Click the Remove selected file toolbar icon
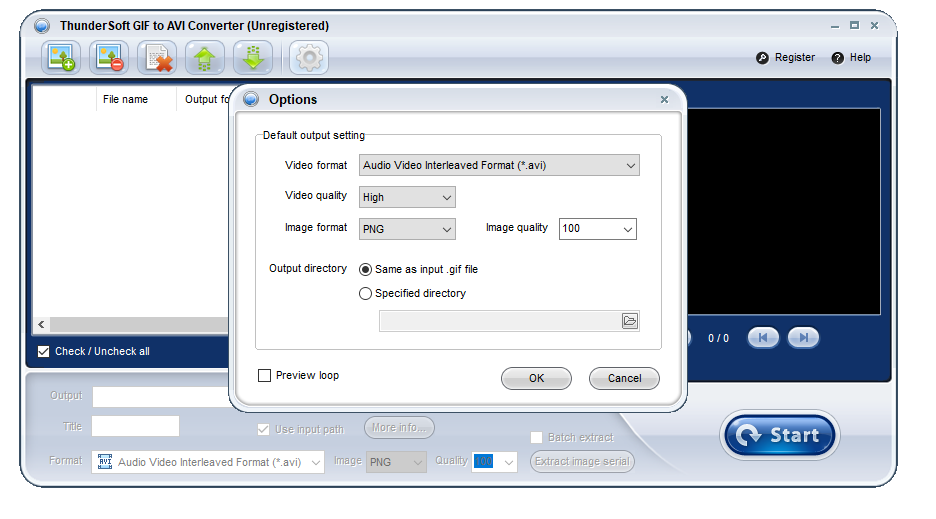This screenshot has height=519, width=936. 109,58
